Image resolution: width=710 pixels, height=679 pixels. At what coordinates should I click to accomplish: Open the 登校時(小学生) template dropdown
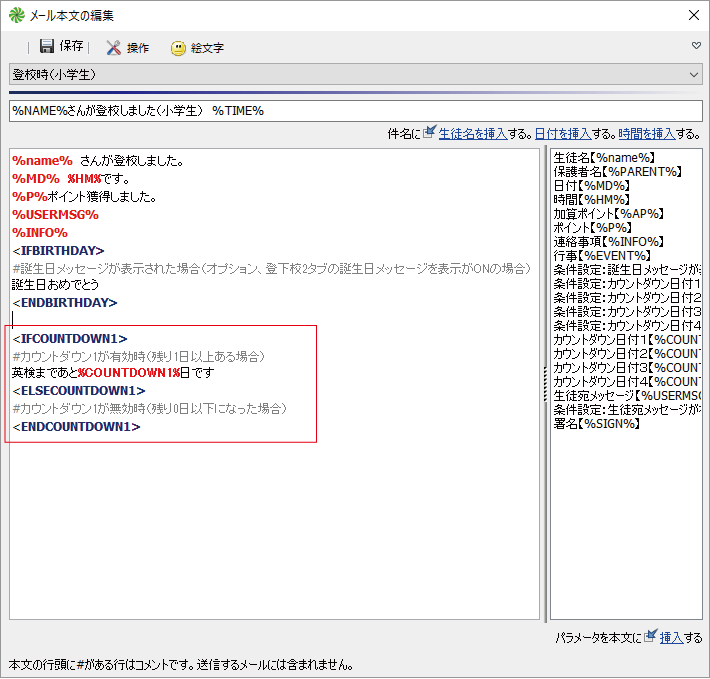355,75
